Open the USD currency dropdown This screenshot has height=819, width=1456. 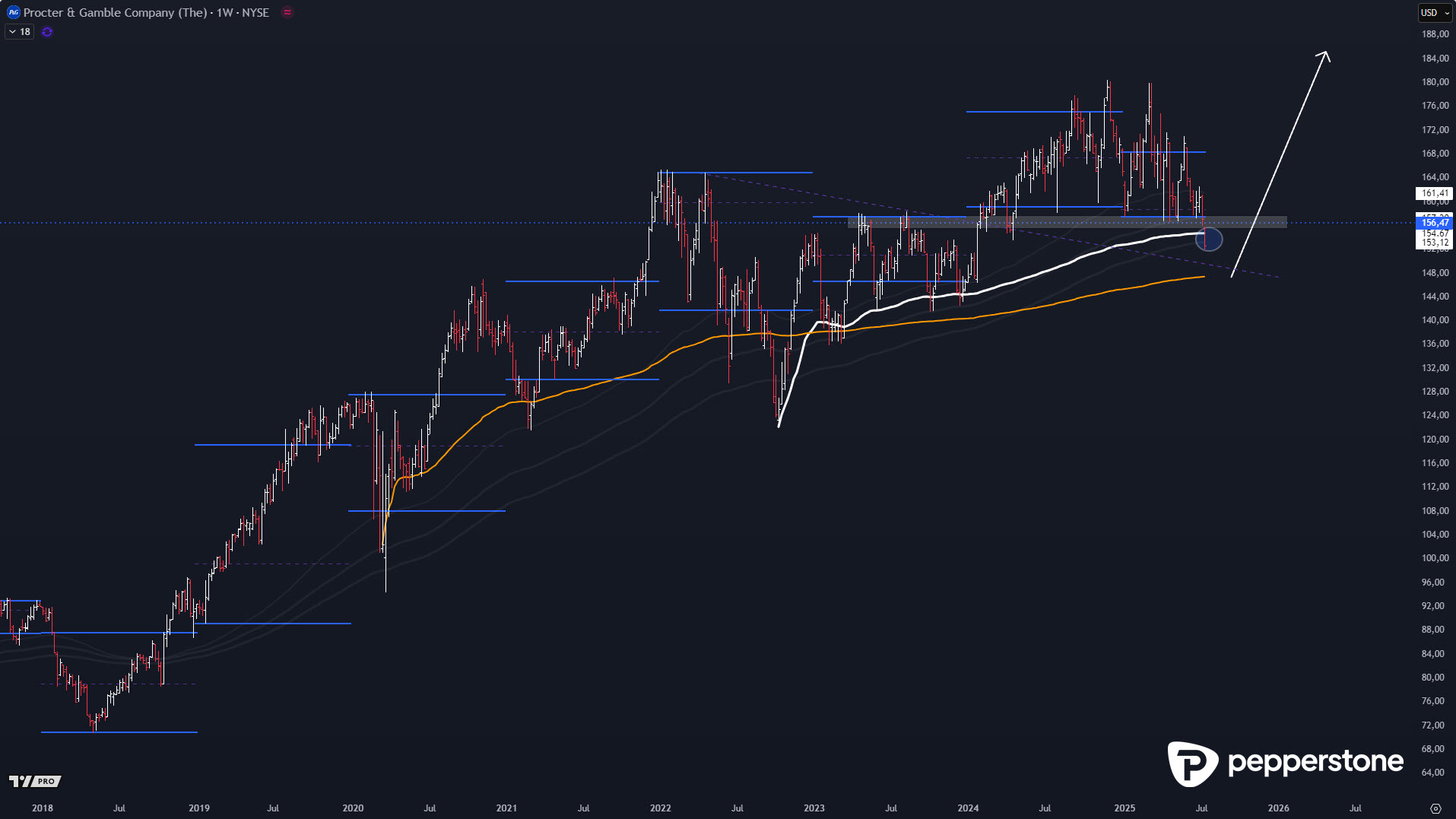[1435, 12]
